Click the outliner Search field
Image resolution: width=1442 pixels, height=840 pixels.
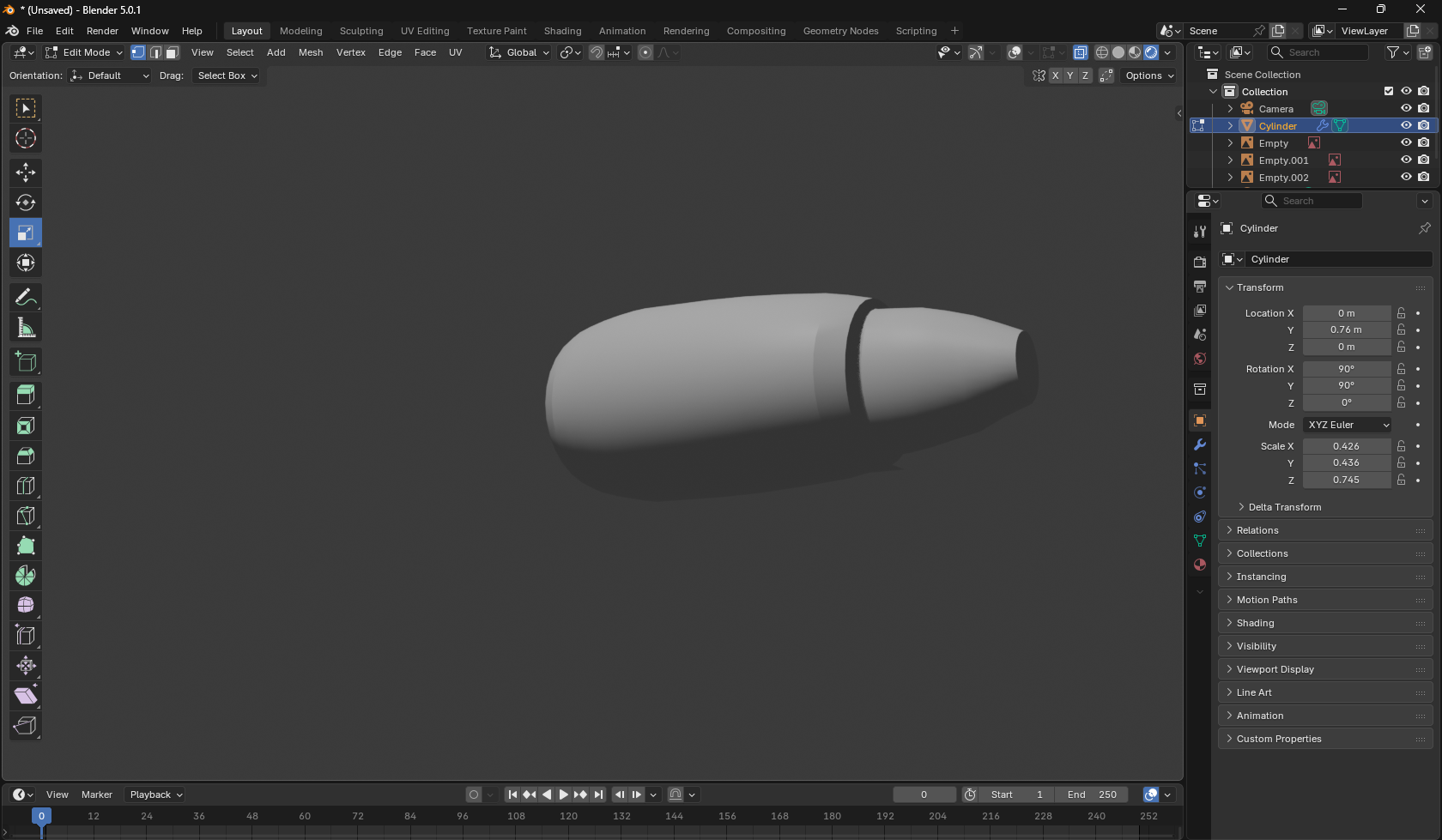click(1318, 52)
